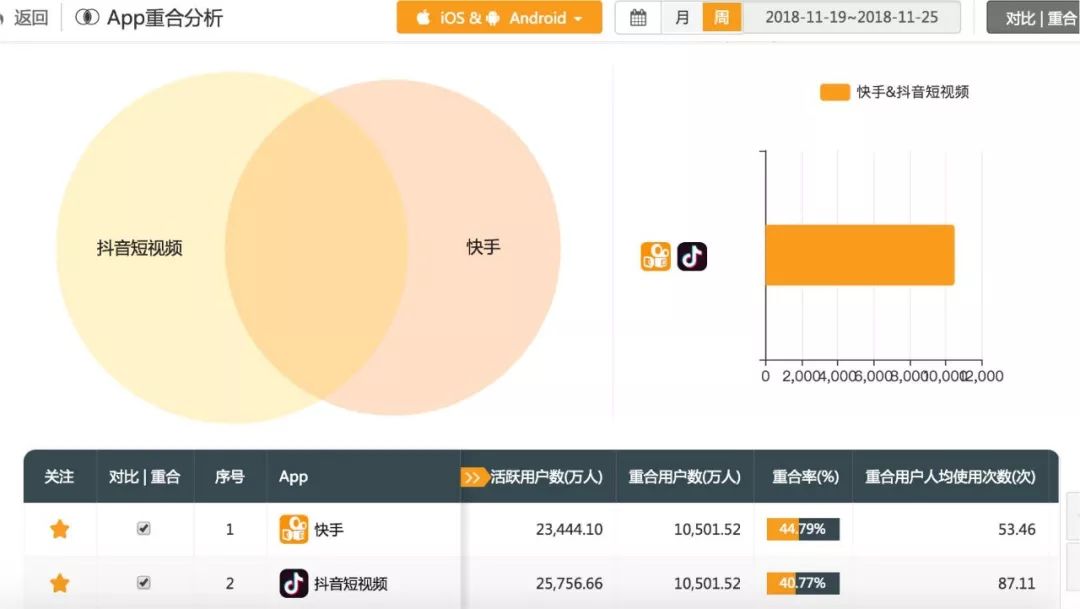Viewport: 1080px width, 609px height.
Task: Click the 53.46 usage count value
Action: click(1017, 529)
